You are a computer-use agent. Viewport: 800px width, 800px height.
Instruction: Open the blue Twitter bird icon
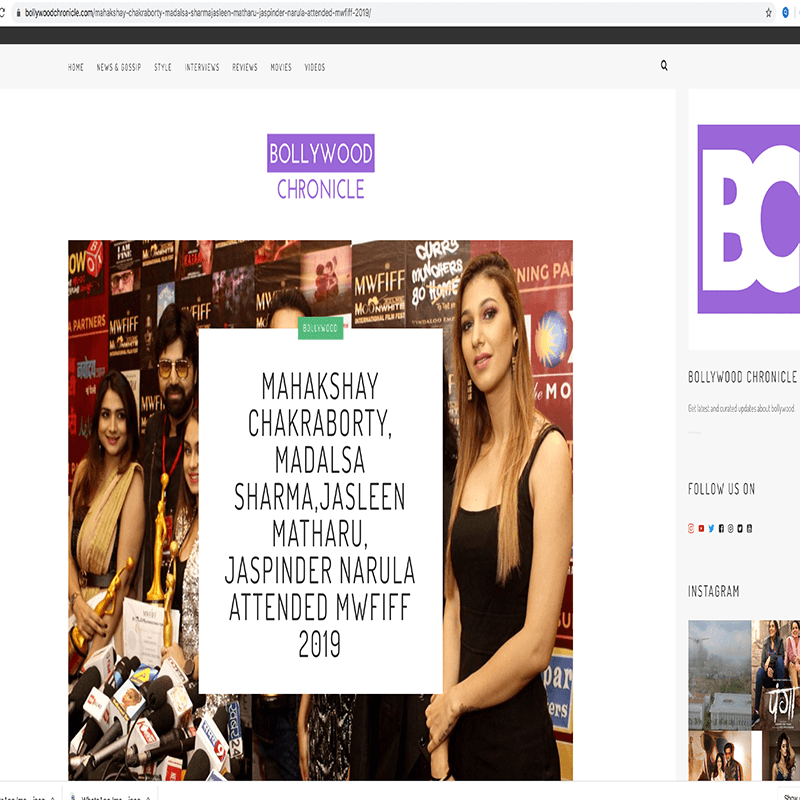[711, 529]
